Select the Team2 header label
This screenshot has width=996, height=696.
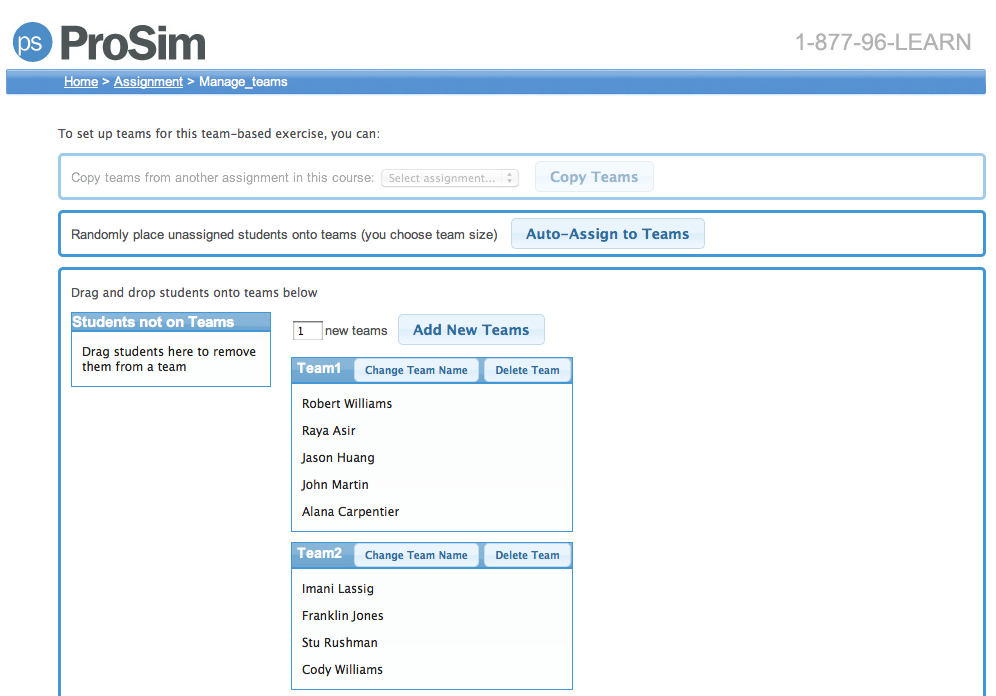pyautogui.click(x=320, y=553)
